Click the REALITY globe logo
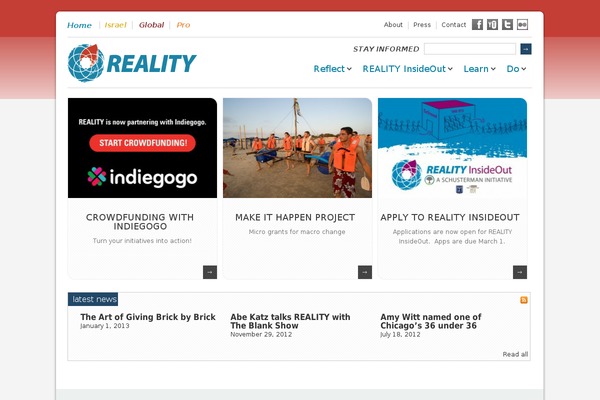The height and width of the screenshot is (400, 600). tap(86, 63)
